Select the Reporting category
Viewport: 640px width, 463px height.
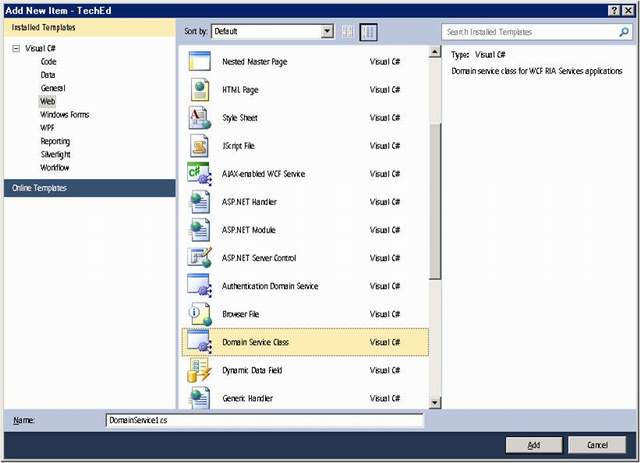55,141
